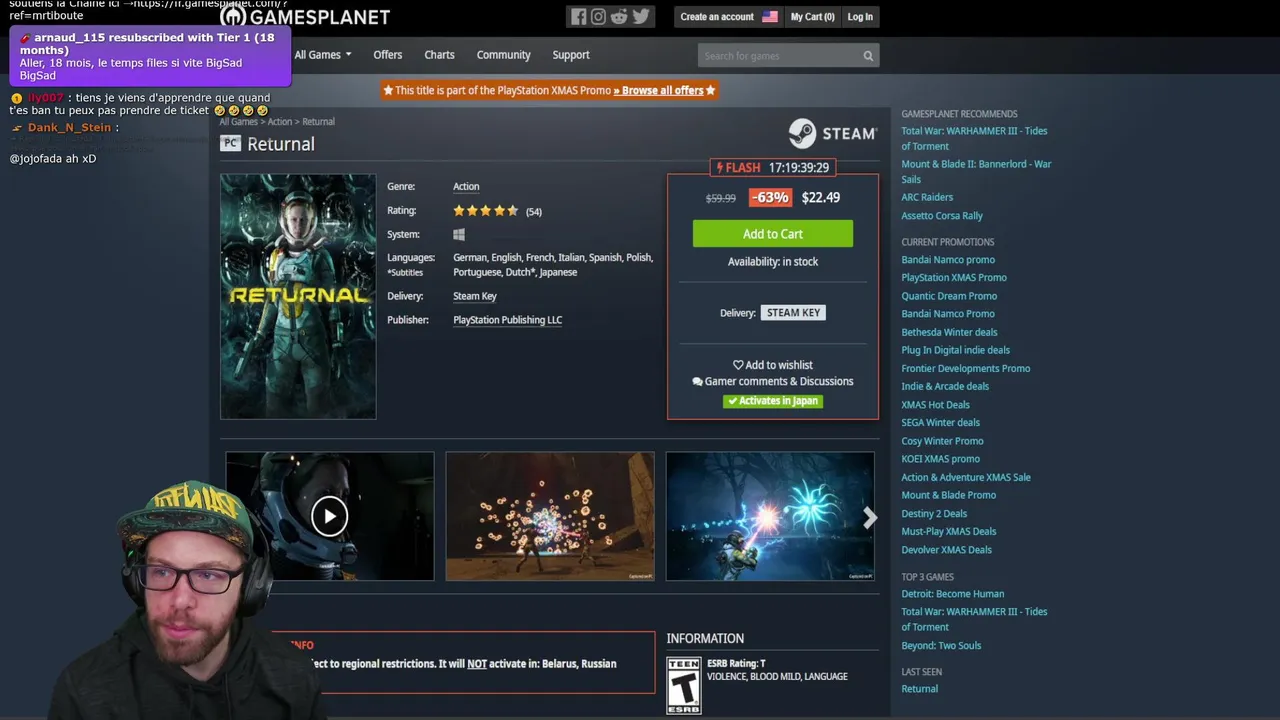Image resolution: width=1280 pixels, height=720 pixels.
Task: Click the US flag region selector
Action: 770,17
